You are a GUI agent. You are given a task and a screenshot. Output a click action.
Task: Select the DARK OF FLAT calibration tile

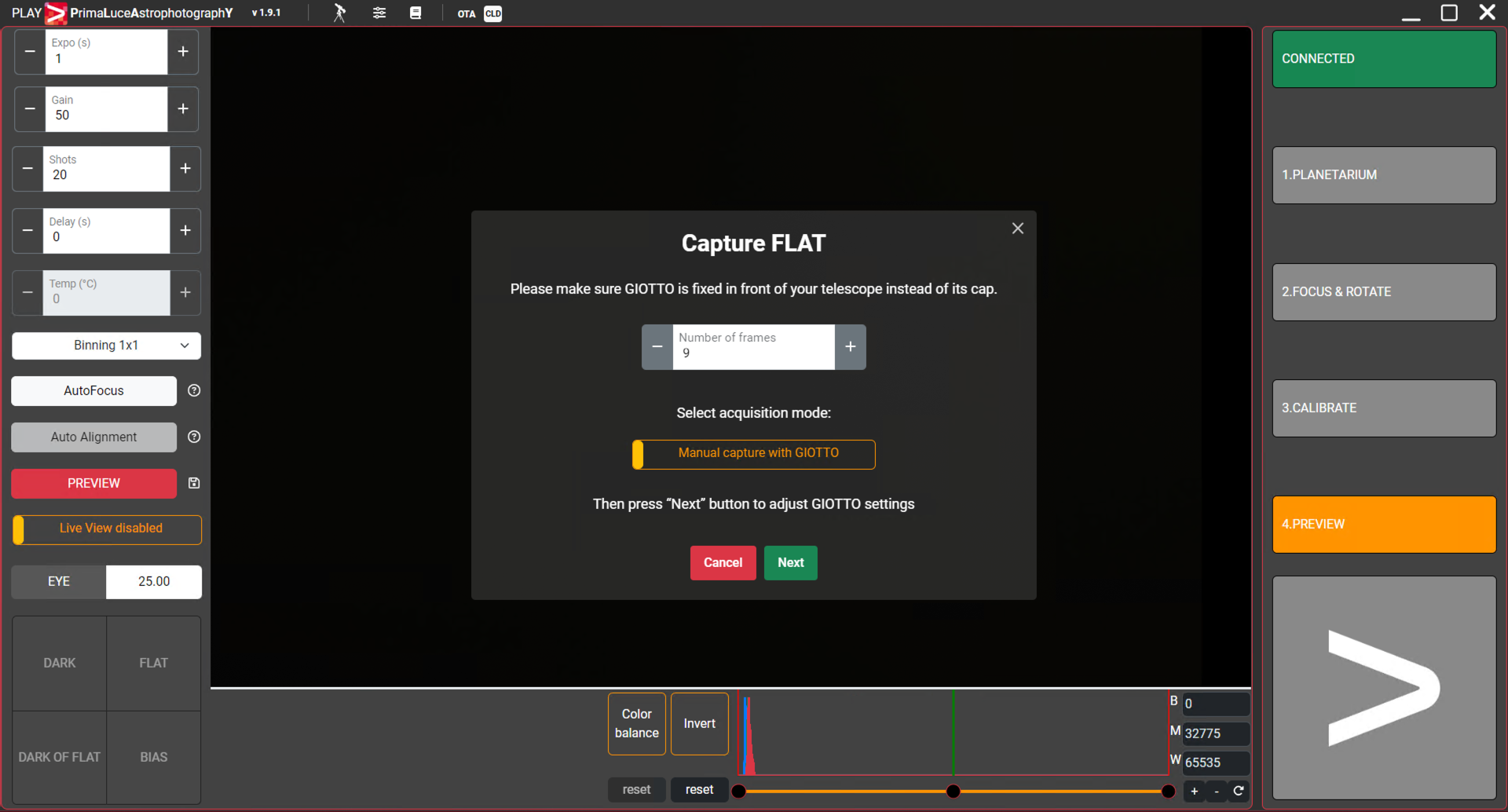(60, 758)
